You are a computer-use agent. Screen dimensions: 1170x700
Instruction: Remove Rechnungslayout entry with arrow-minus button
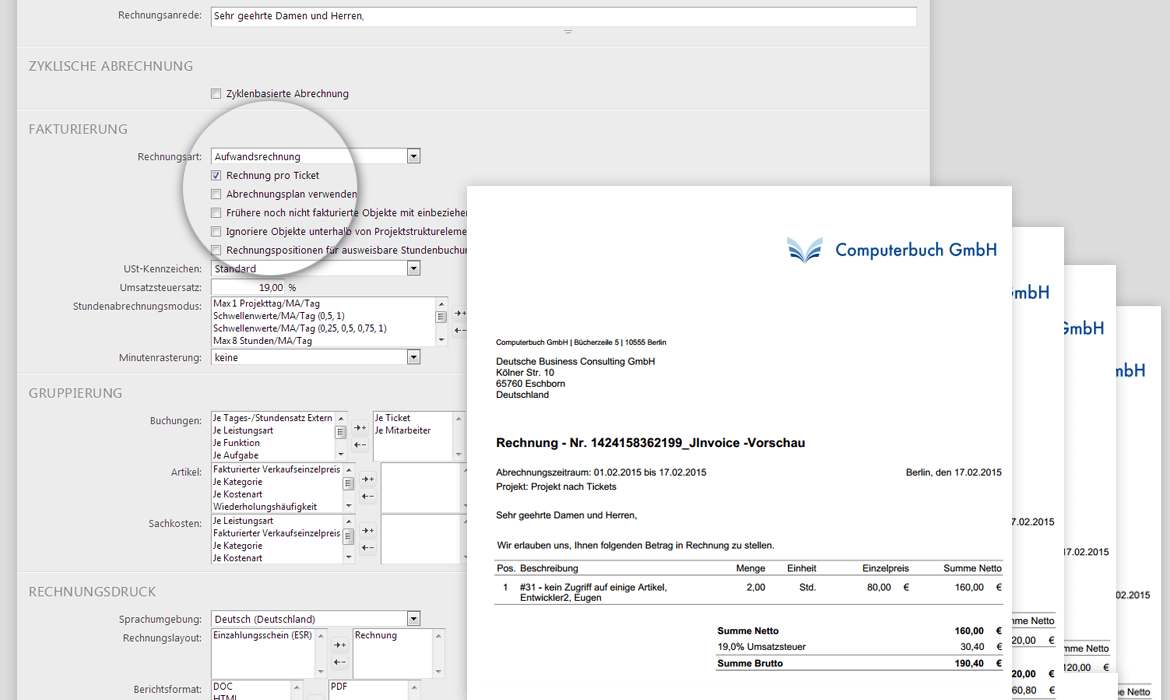[x=340, y=662]
